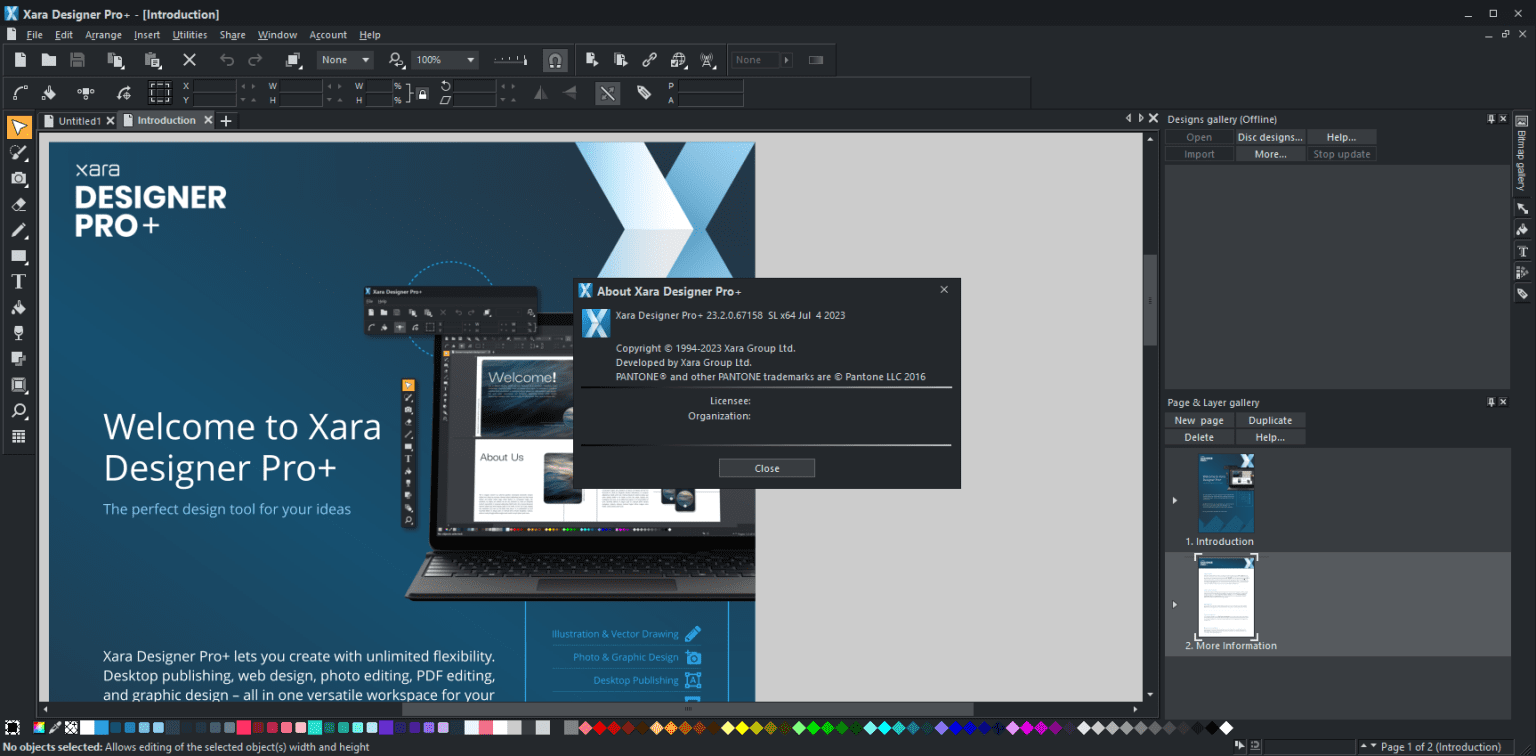
Task: Click the Link chain icon in toolbar
Action: [649, 60]
